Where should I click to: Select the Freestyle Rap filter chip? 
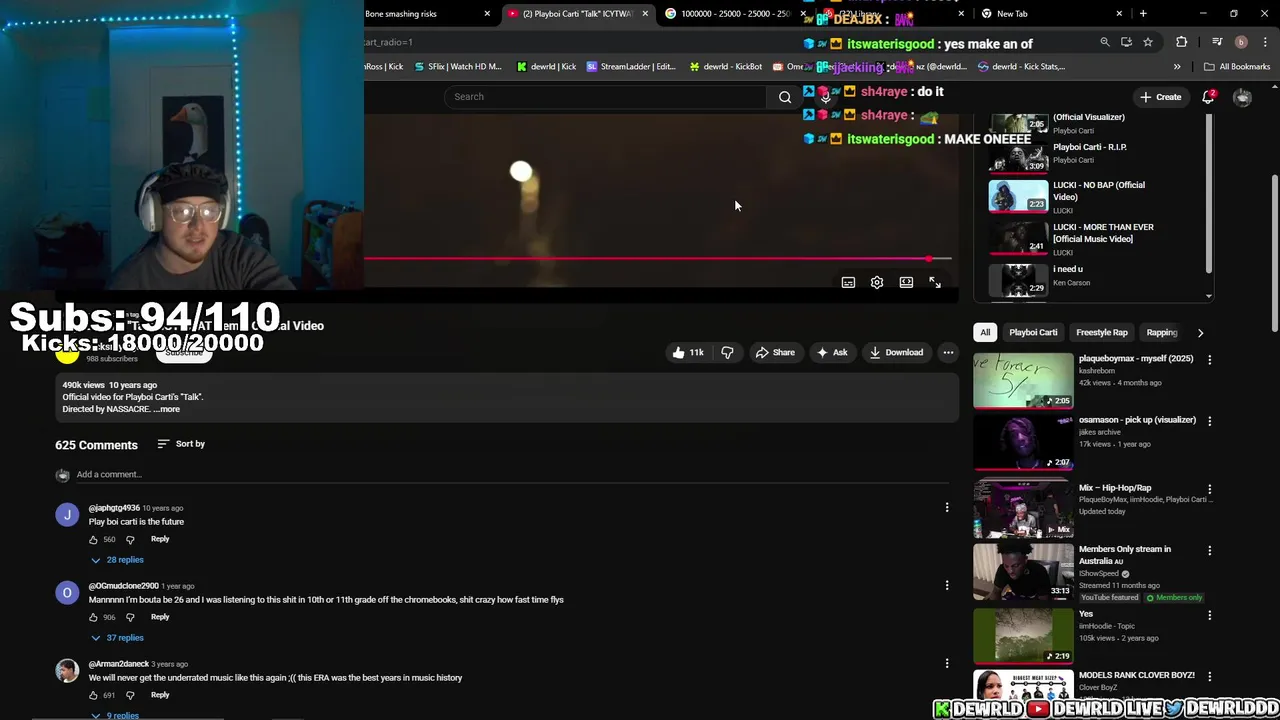[x=1101, y=332]
